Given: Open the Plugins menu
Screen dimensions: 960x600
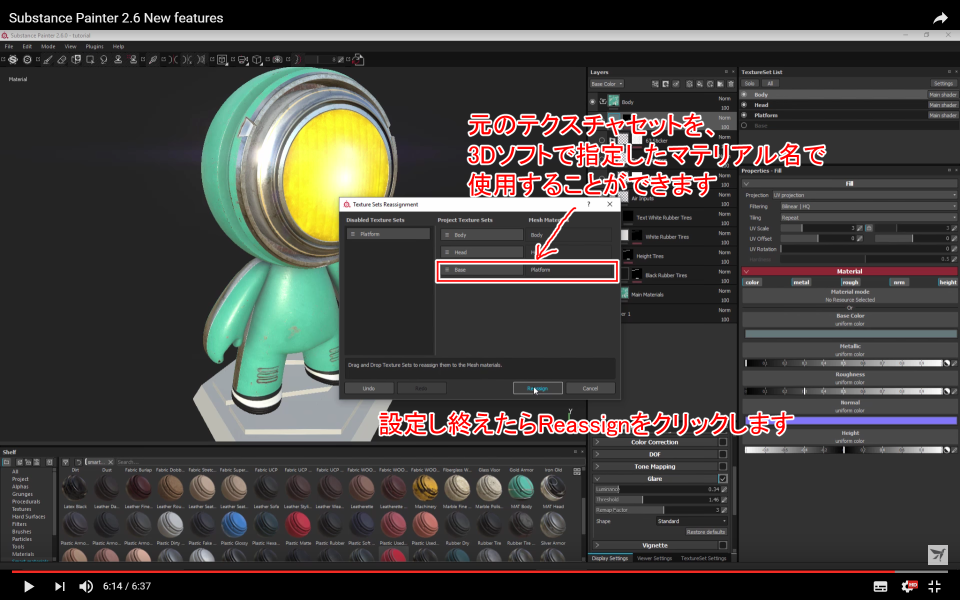Looking at the screenshot, I should pyautogui.click(x=94, y=47).
